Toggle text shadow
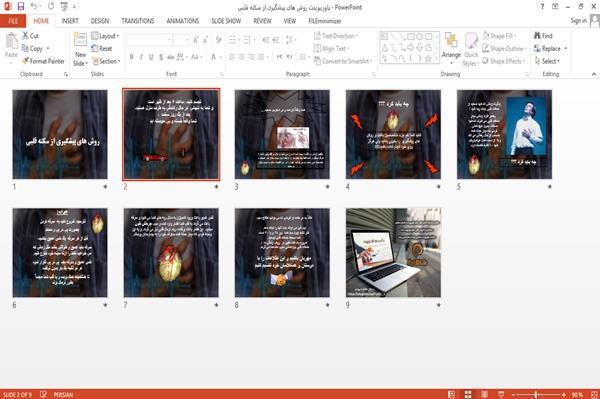 click(161, 57)
